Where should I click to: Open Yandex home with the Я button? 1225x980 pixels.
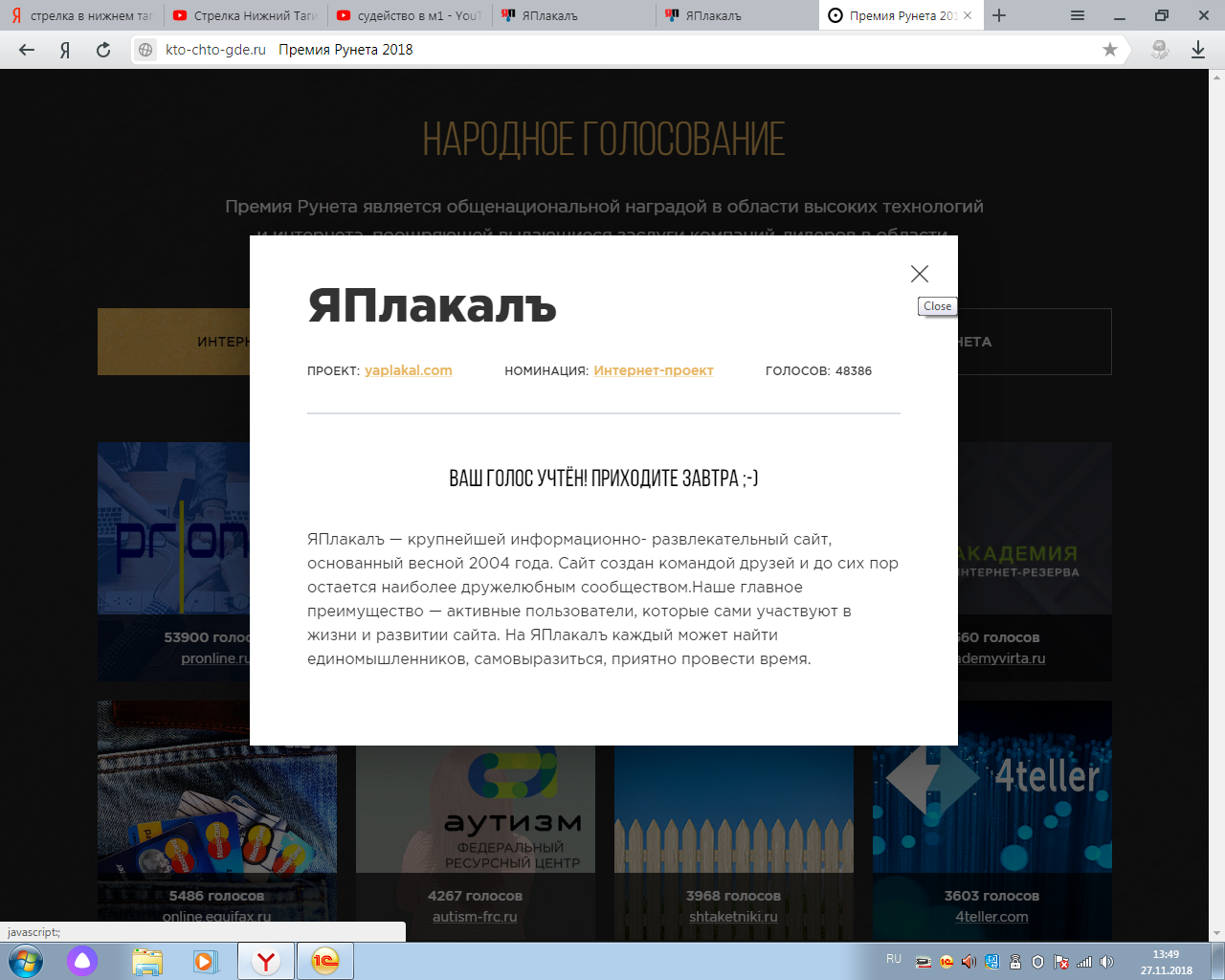(x=65, y=50)
